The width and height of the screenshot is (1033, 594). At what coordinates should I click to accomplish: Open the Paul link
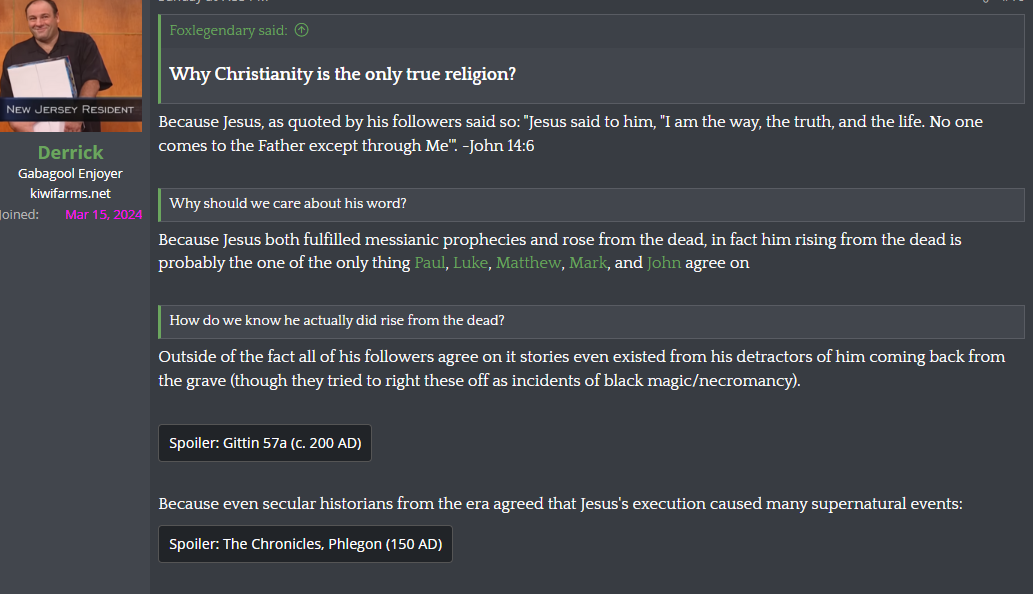[430, 263]
